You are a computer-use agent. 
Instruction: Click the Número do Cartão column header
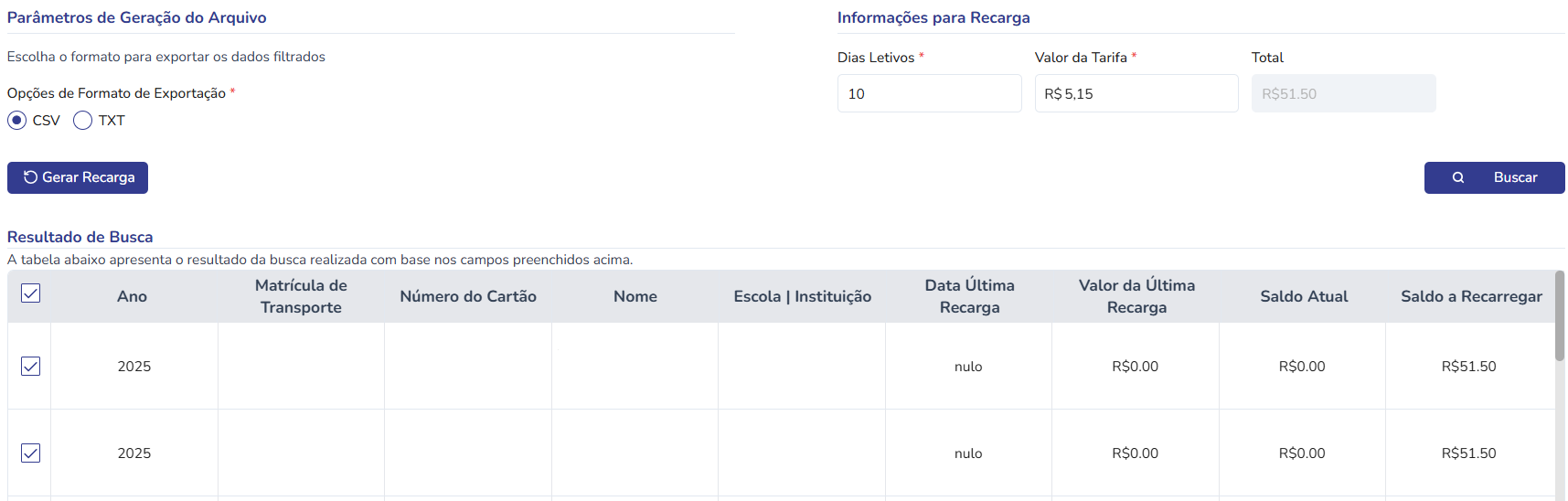click(x=468, y=296)
